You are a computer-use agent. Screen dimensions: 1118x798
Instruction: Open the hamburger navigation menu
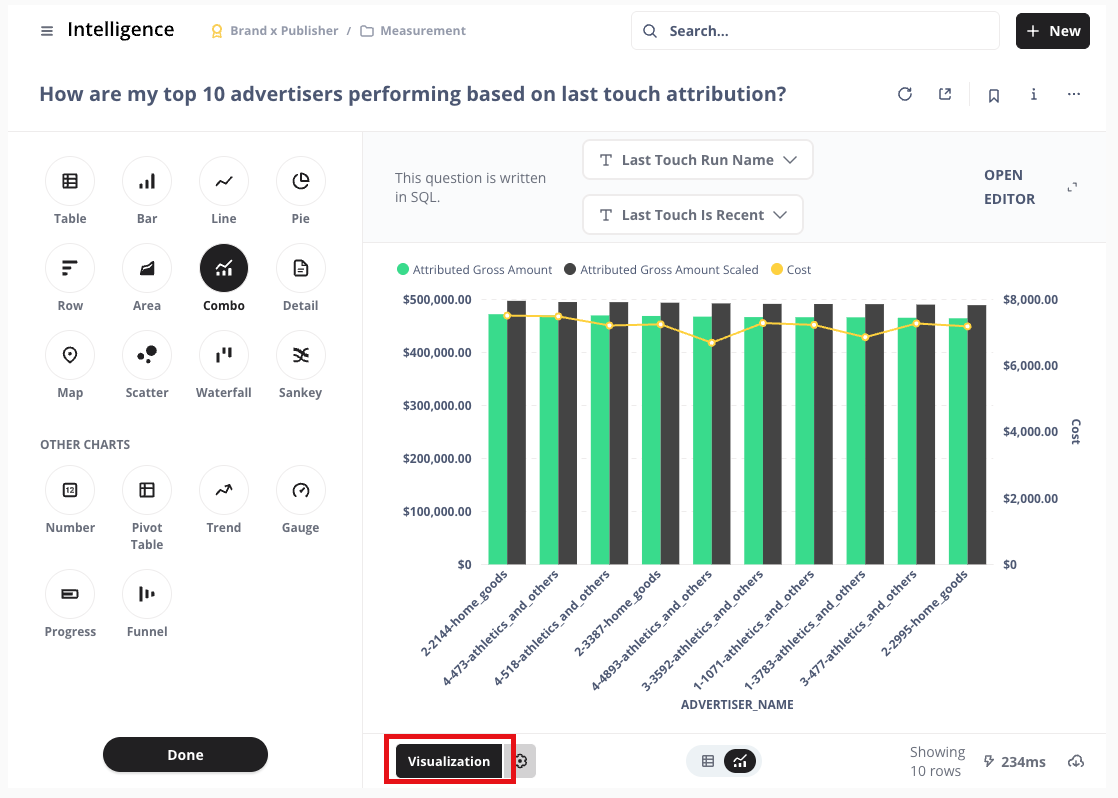point(47,31)
